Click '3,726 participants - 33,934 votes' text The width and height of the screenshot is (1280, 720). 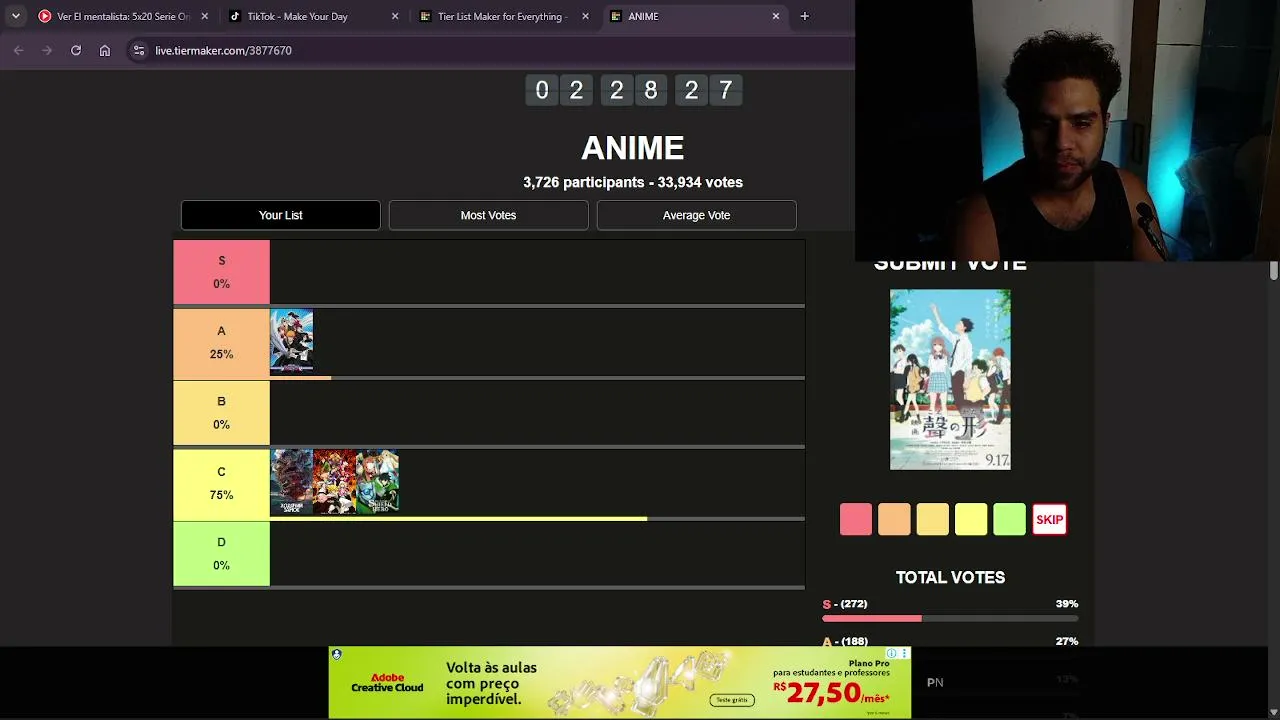point(633,182)
